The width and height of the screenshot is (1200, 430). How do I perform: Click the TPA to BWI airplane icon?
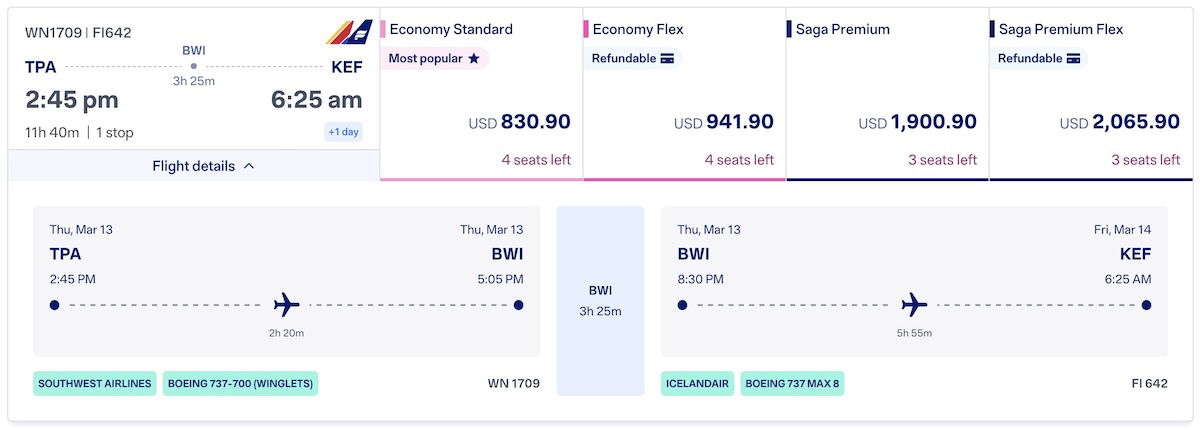287,304
